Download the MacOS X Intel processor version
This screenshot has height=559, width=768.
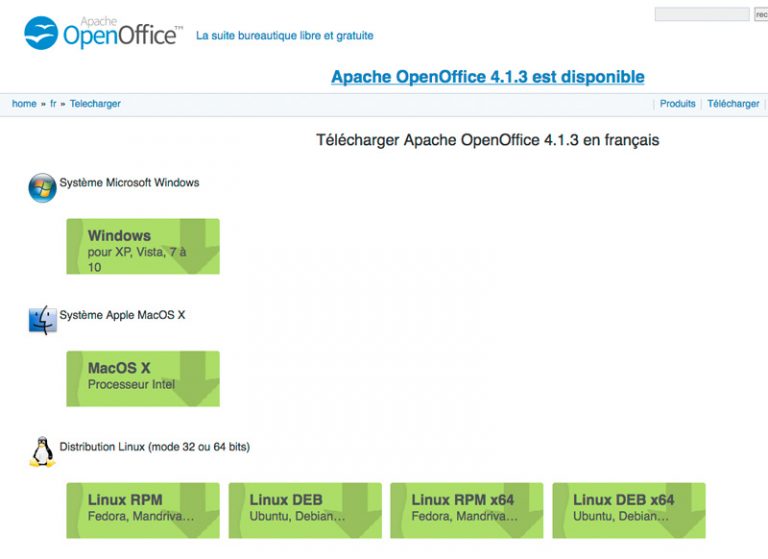tap(143, 379)
